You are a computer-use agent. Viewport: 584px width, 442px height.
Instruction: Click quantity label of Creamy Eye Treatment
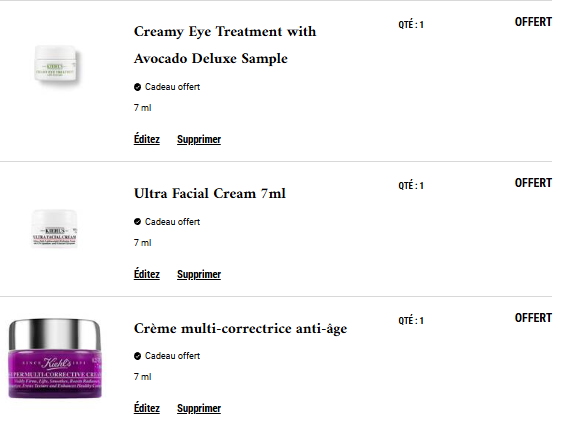coord(411,25)
